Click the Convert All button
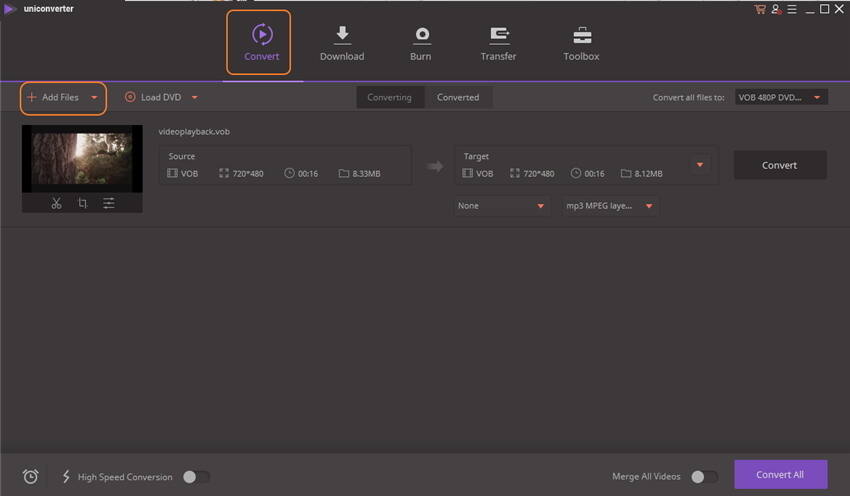 781,475
